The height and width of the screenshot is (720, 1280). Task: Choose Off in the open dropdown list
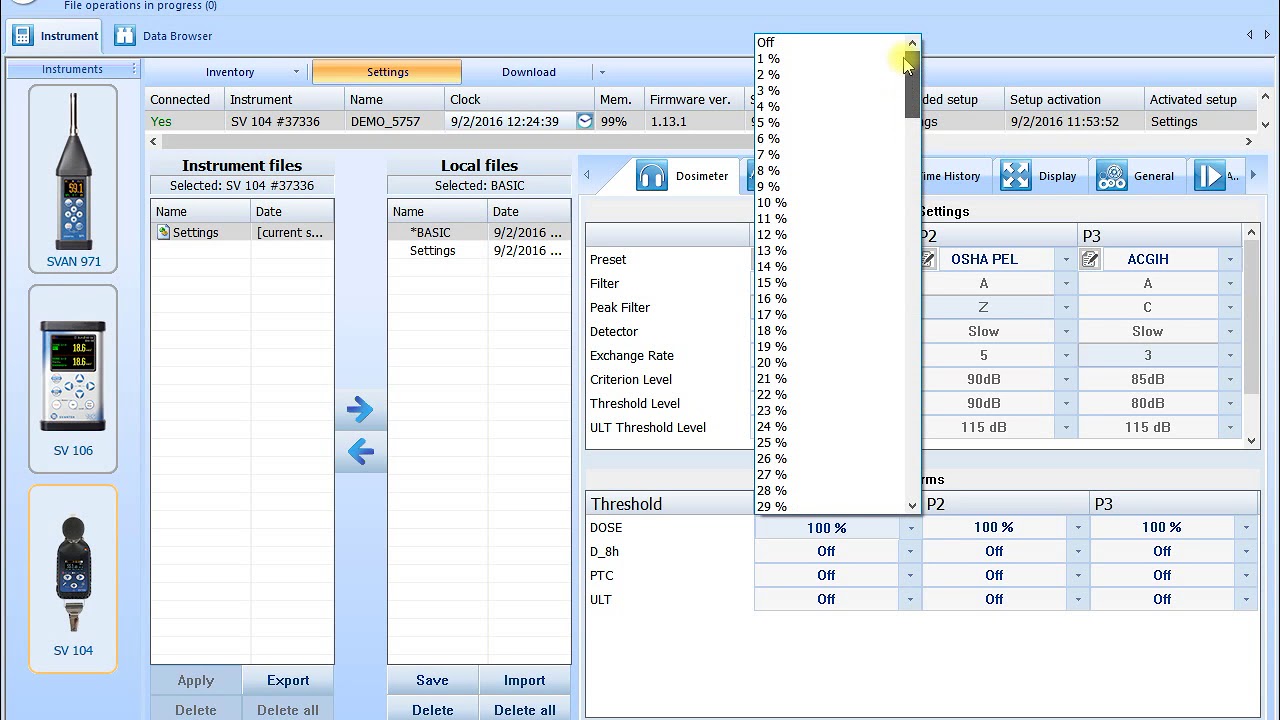(830, 43)
